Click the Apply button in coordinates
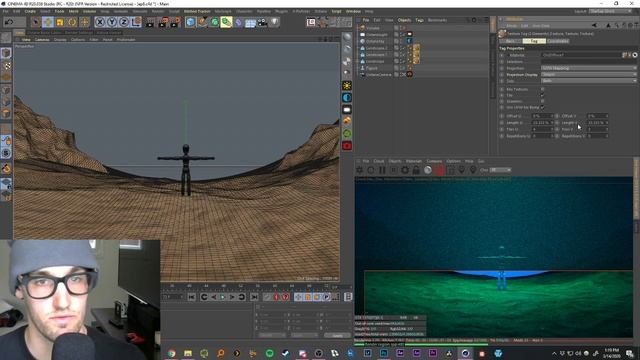 [338, 336]
